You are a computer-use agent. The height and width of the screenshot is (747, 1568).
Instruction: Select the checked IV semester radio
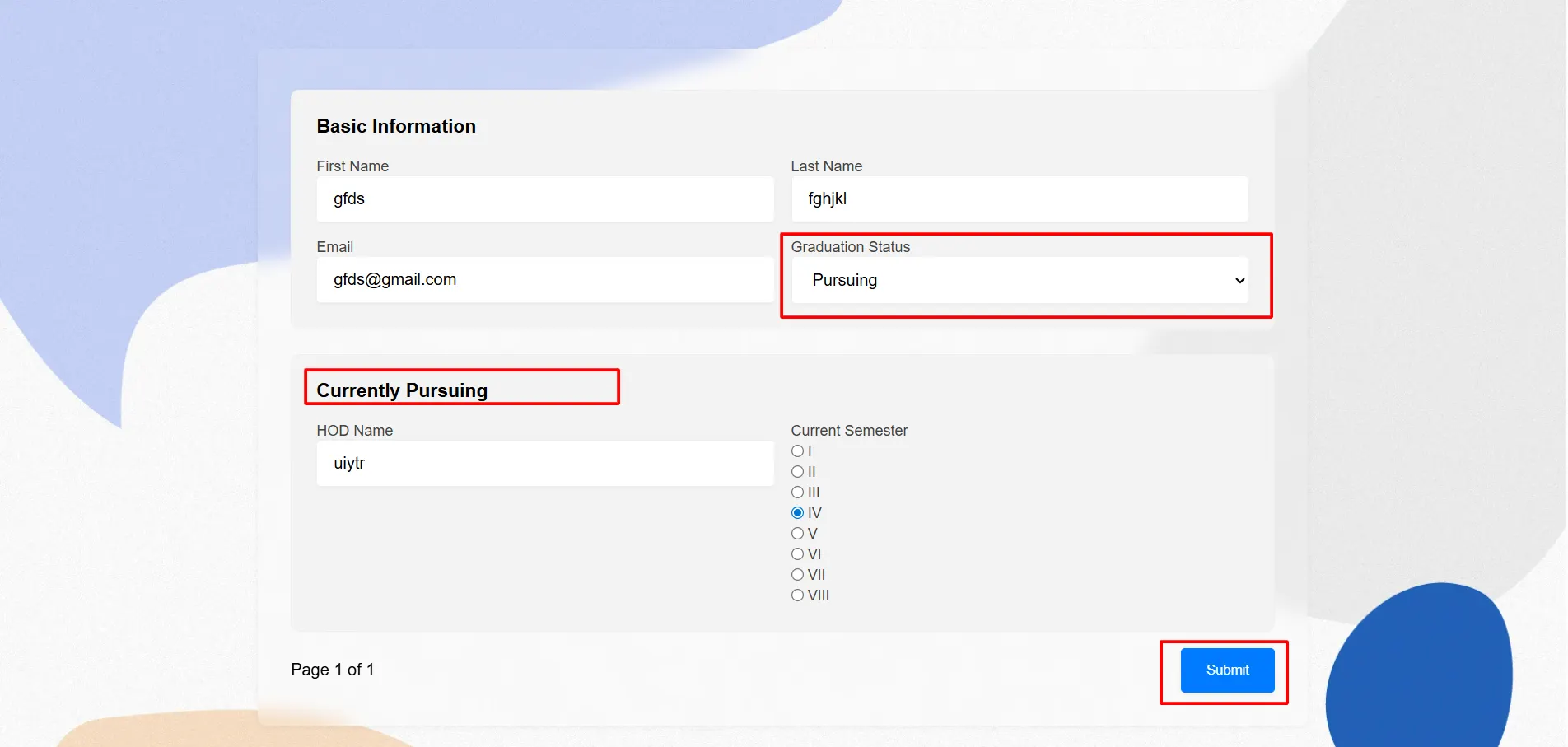(x=797, y=513)
